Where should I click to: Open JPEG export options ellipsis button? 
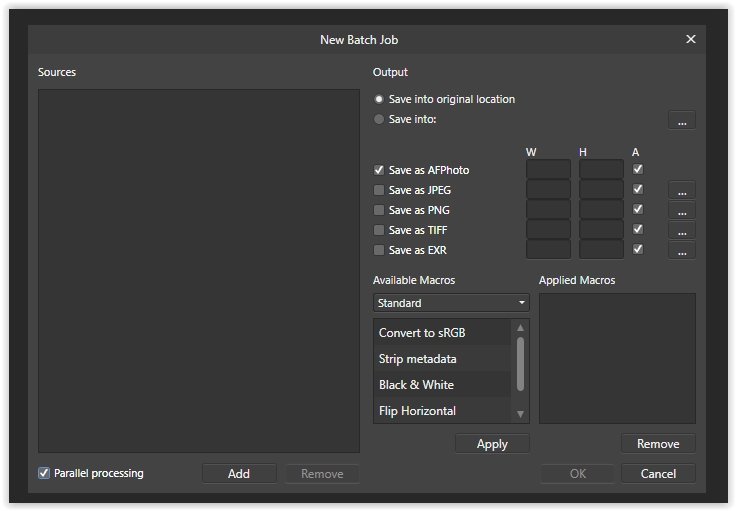(681, 190)
